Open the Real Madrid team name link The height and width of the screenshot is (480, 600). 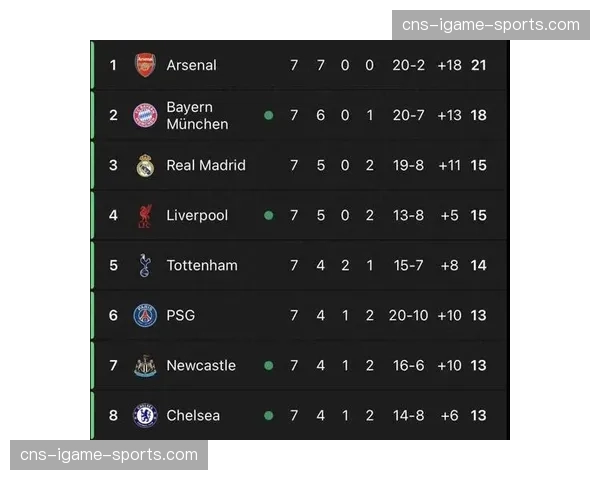point(206,165)
